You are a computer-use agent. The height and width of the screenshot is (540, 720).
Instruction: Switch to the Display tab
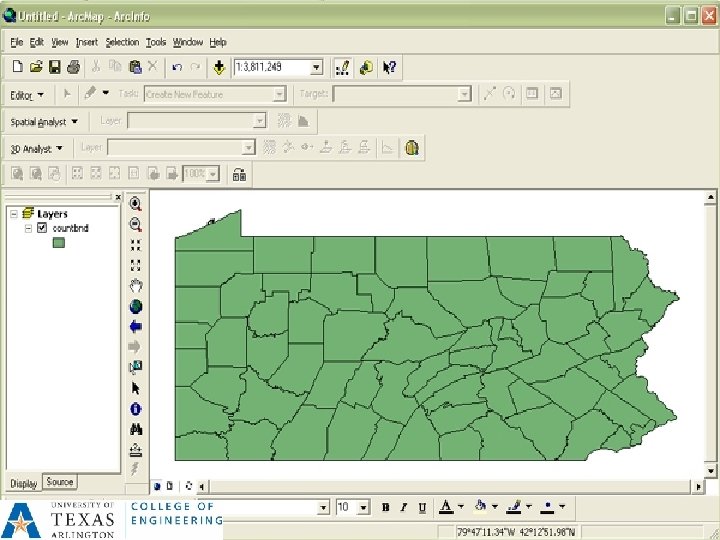point(23,484)
